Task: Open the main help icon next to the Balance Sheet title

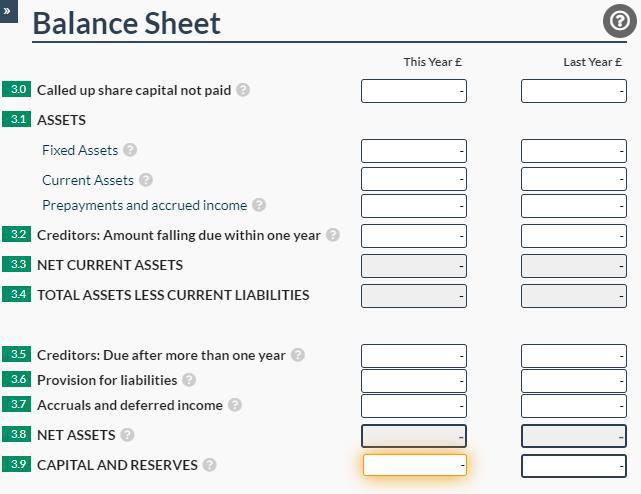Action: point(619,21)
